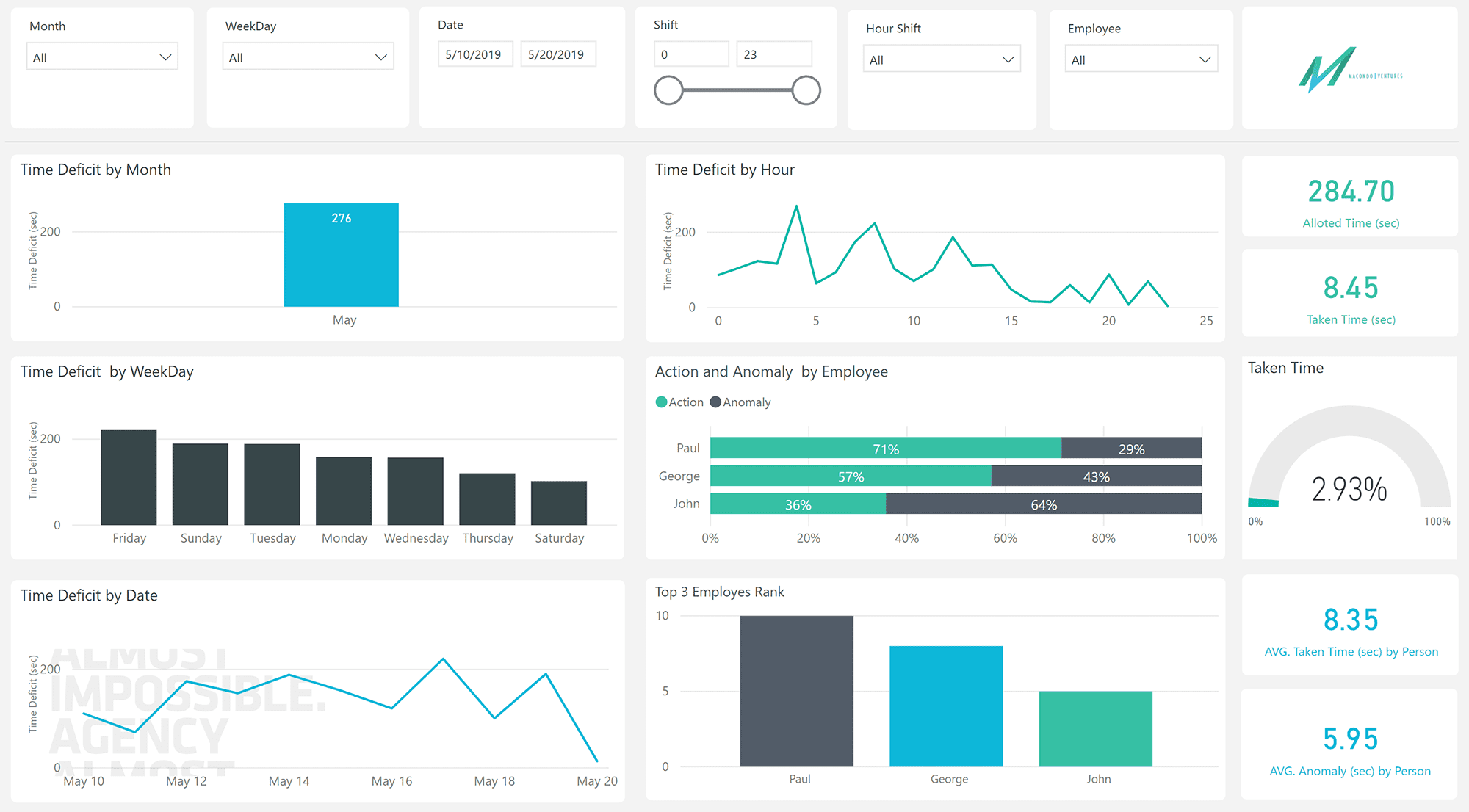
Task: Click the Action legend marker
Action: [x=661, y=402]
